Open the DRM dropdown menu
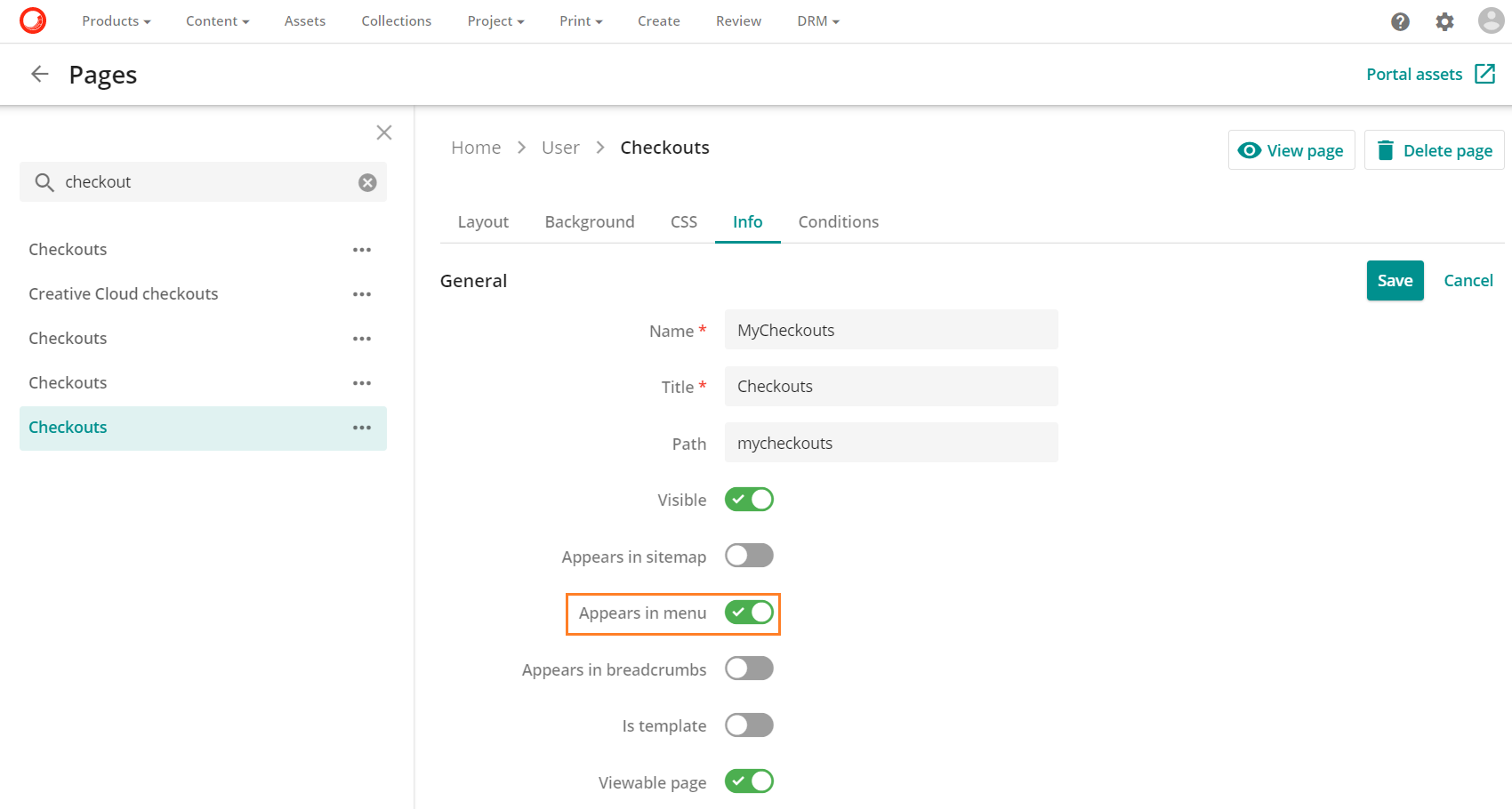 (x=817, y=20)
